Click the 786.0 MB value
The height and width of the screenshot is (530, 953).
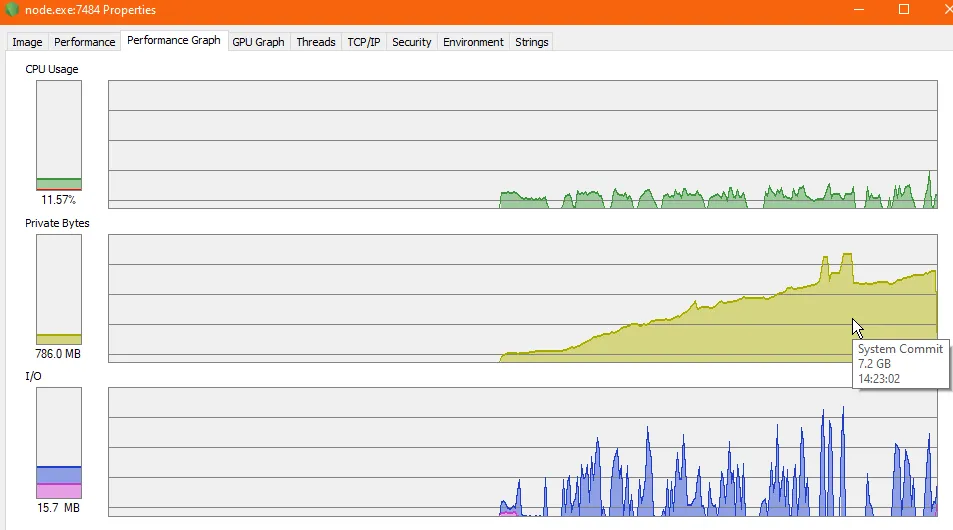coord(58,354)
